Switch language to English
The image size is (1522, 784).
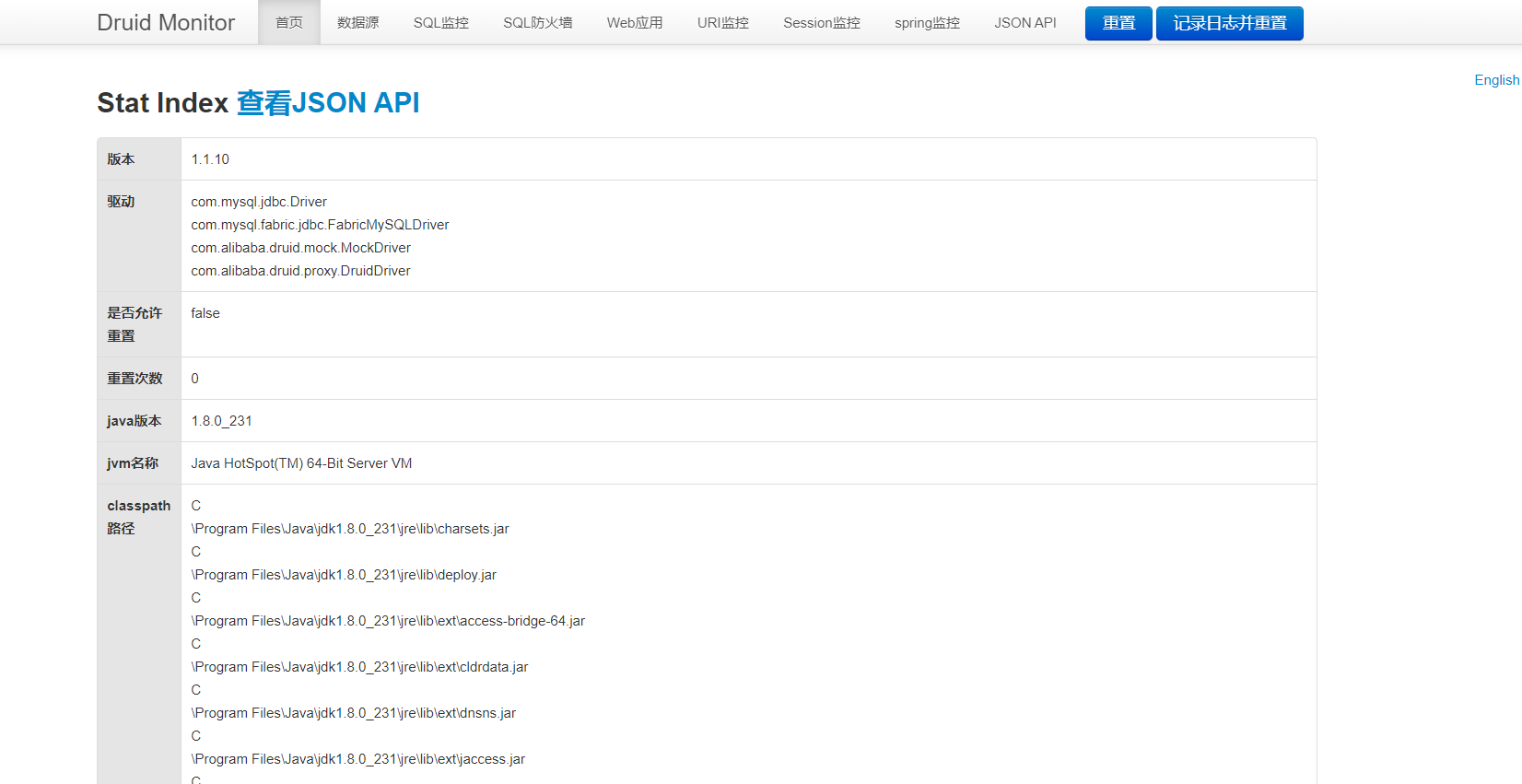pos(1497,80)
